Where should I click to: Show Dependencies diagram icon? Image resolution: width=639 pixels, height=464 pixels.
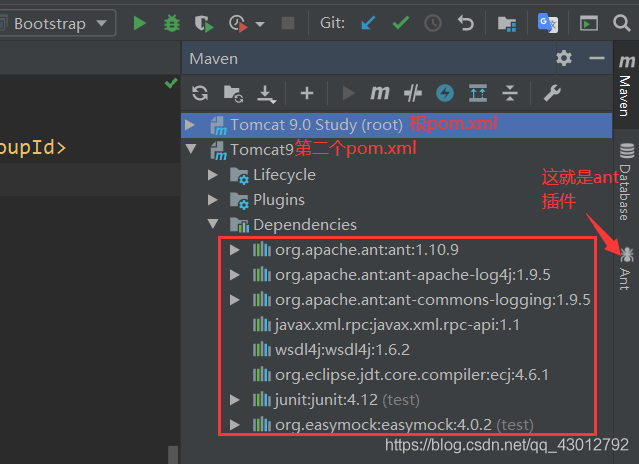(x=478, y=93)
